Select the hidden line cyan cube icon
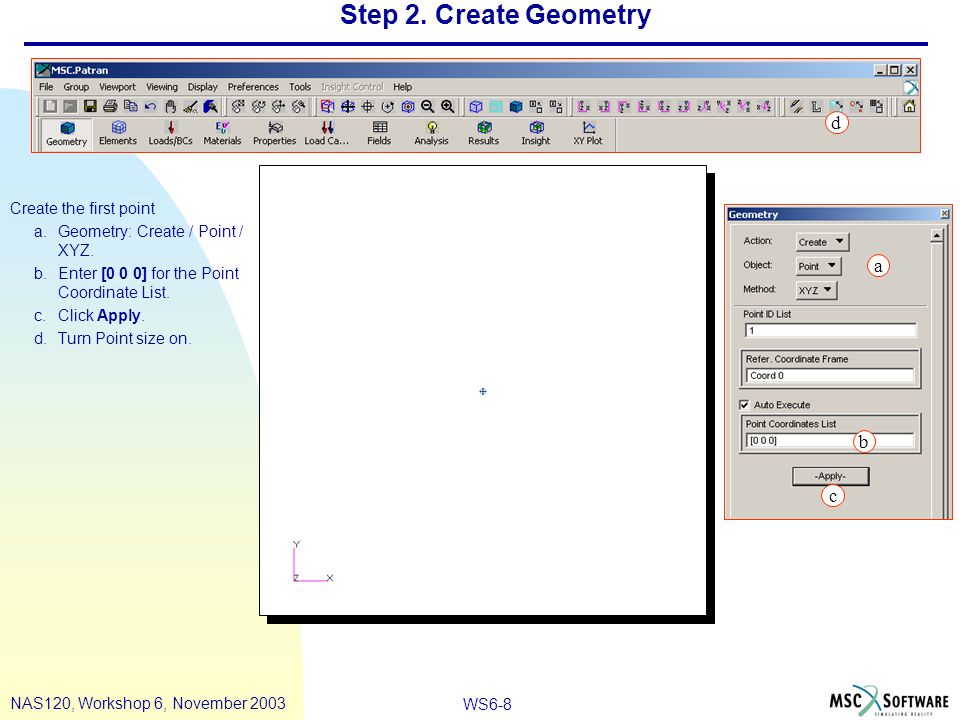The height and width of the screenshot is (720, 960). [x=496, y=107]
